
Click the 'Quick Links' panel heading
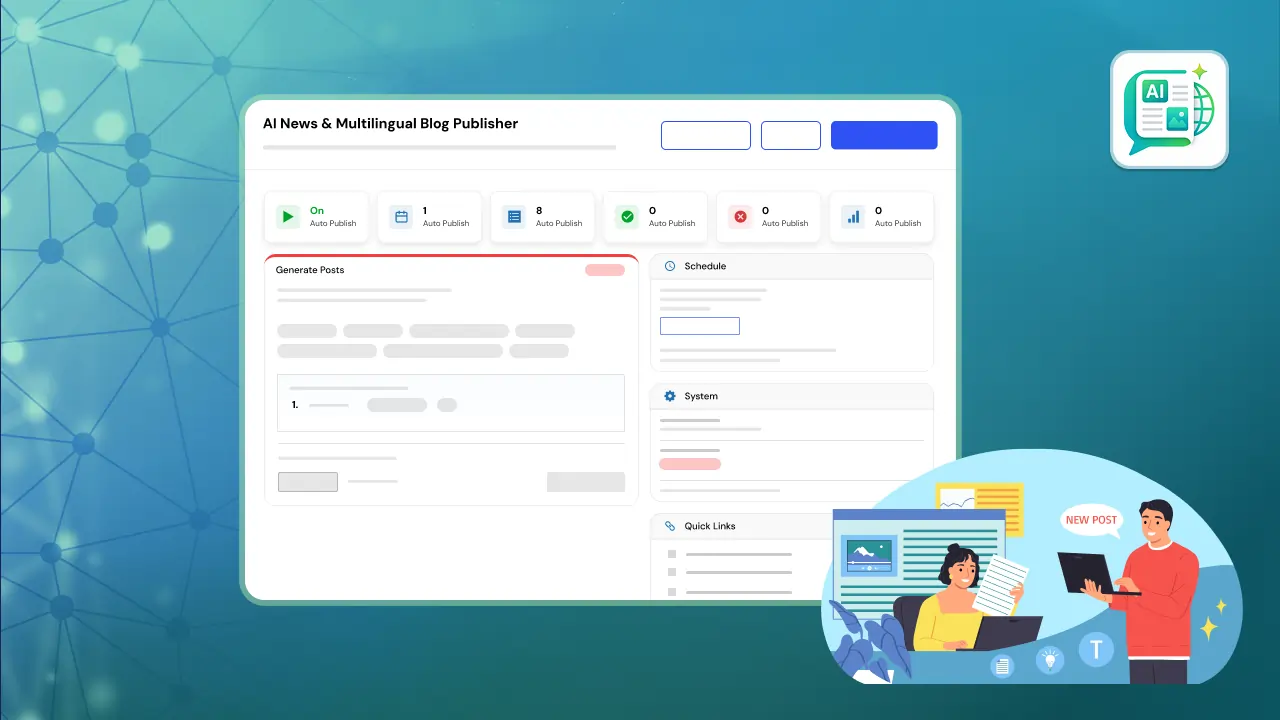click(x=710, y=526)
